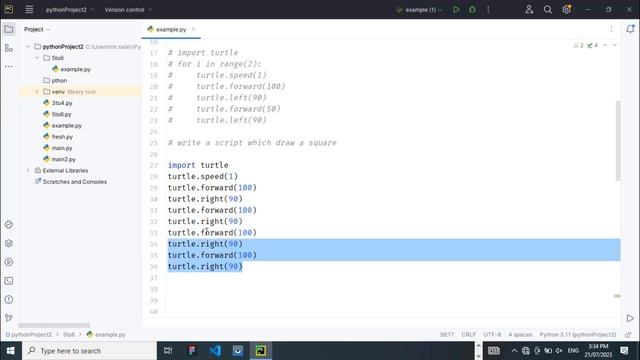This screenshot has width=640, height=360.
Task: Select 5to6.py in the project tree
Action: 61,114
